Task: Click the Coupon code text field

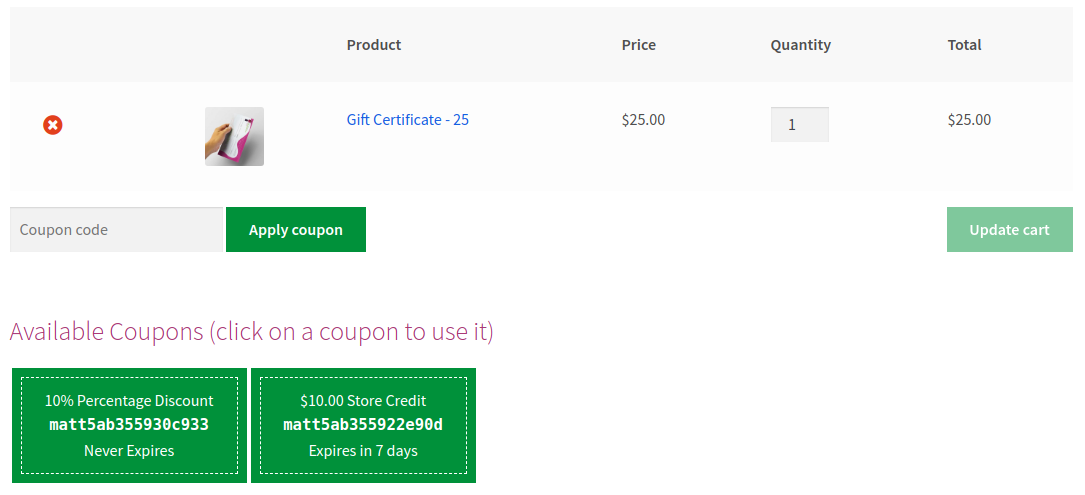Action: click(116, 230)
